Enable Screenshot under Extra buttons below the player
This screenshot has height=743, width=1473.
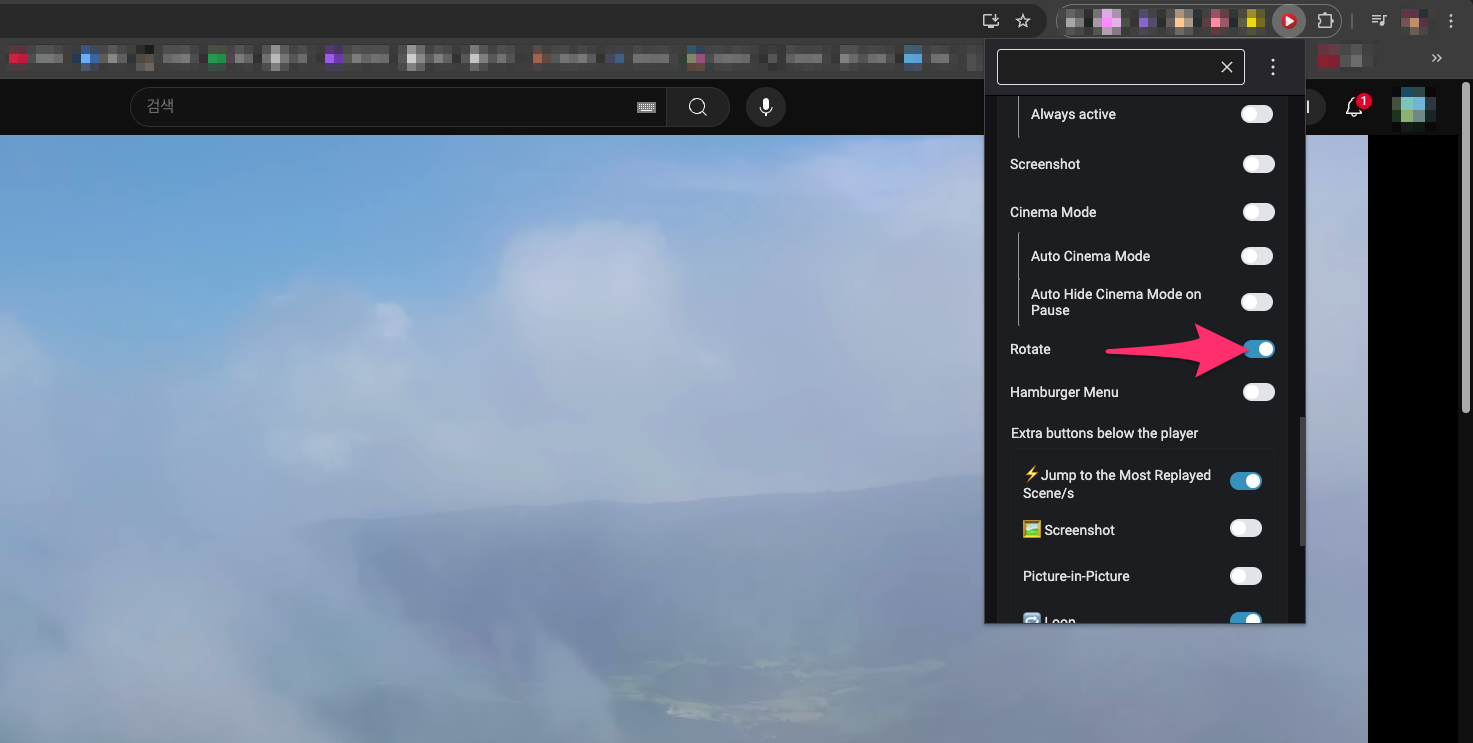coord(1246,528)
